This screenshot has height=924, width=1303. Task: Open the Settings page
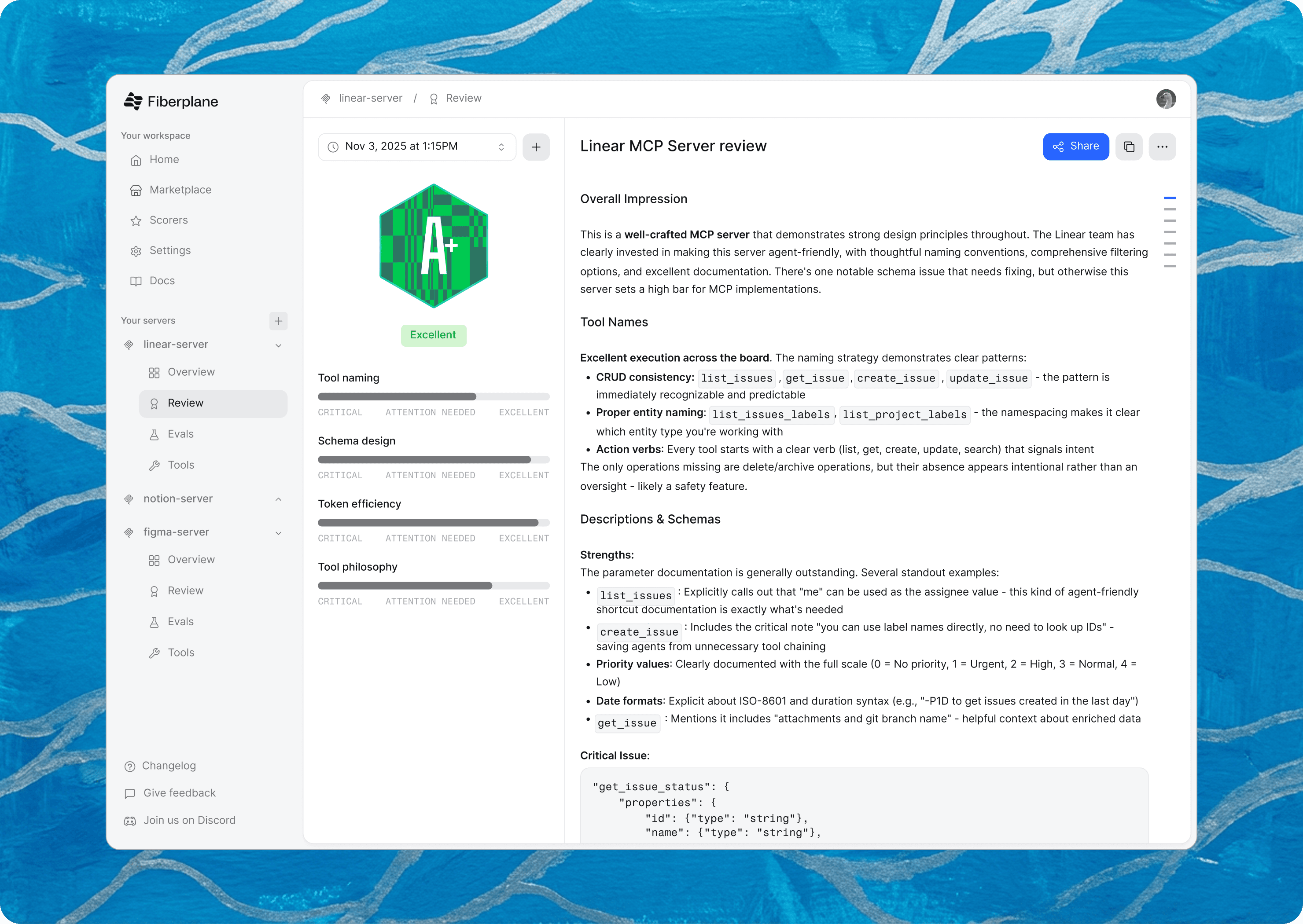pyautogui.click(x=169, y=250)
